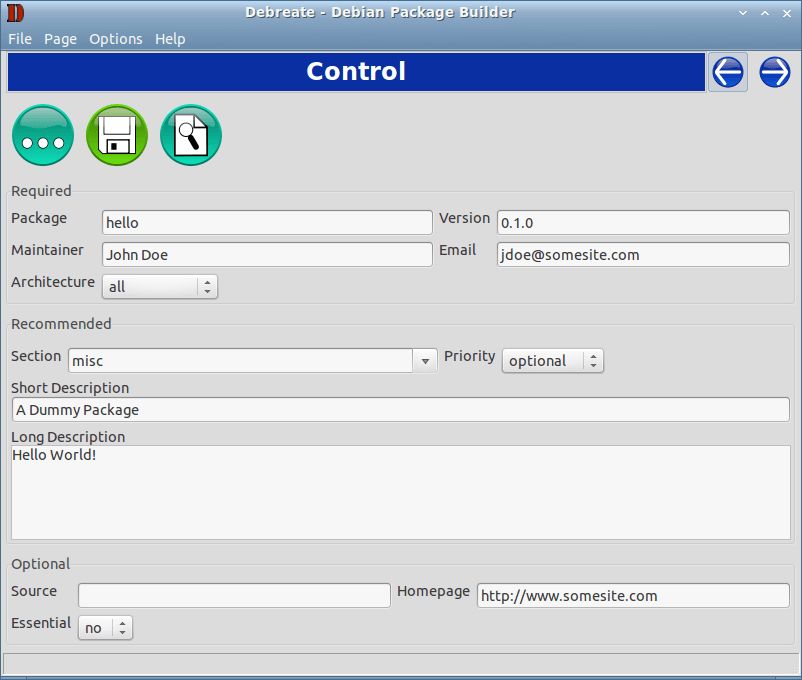The width and height of the screenshot is (802, 680).
Task: Open the Options menu
Action: [115, 39]
